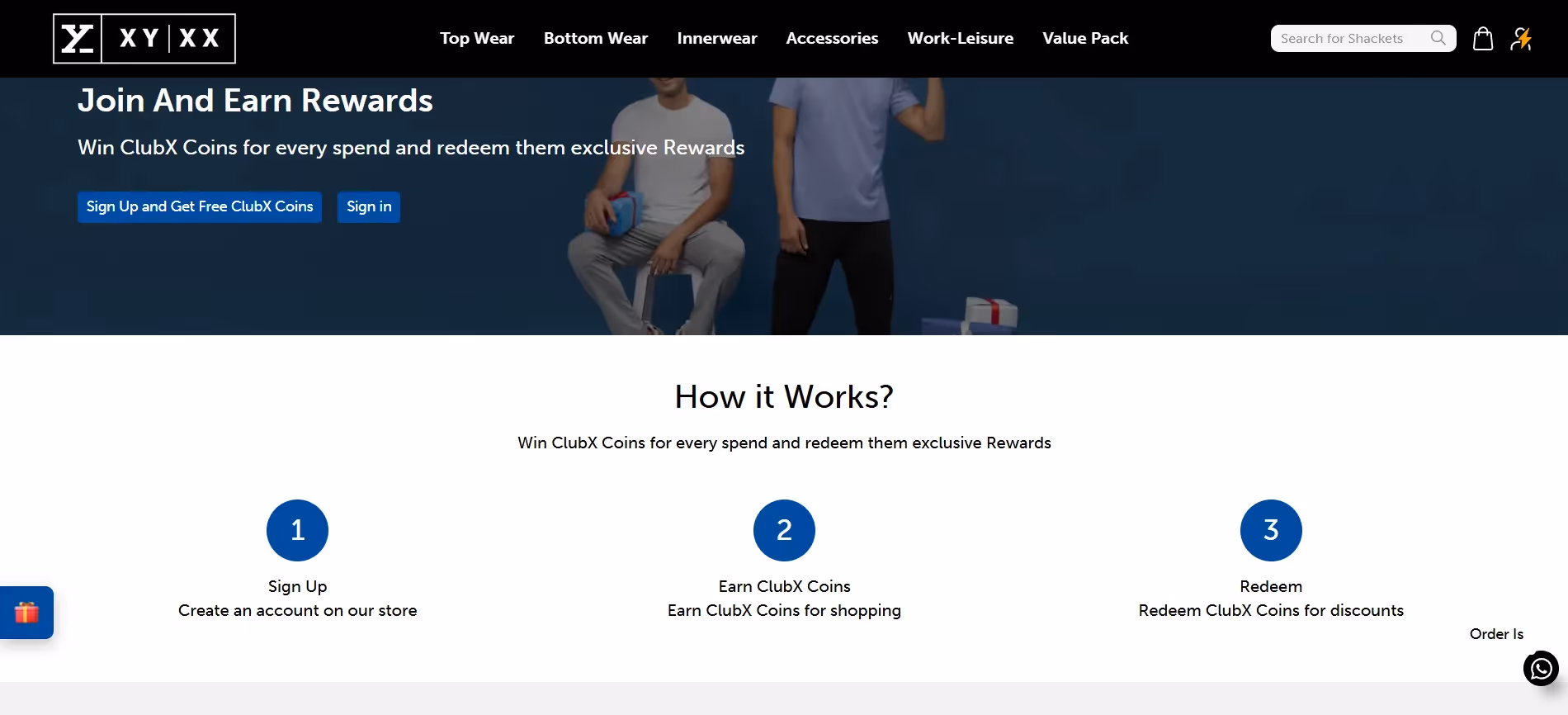
Task: Click the search magnifier icon
Action: tap(1438, 38)
